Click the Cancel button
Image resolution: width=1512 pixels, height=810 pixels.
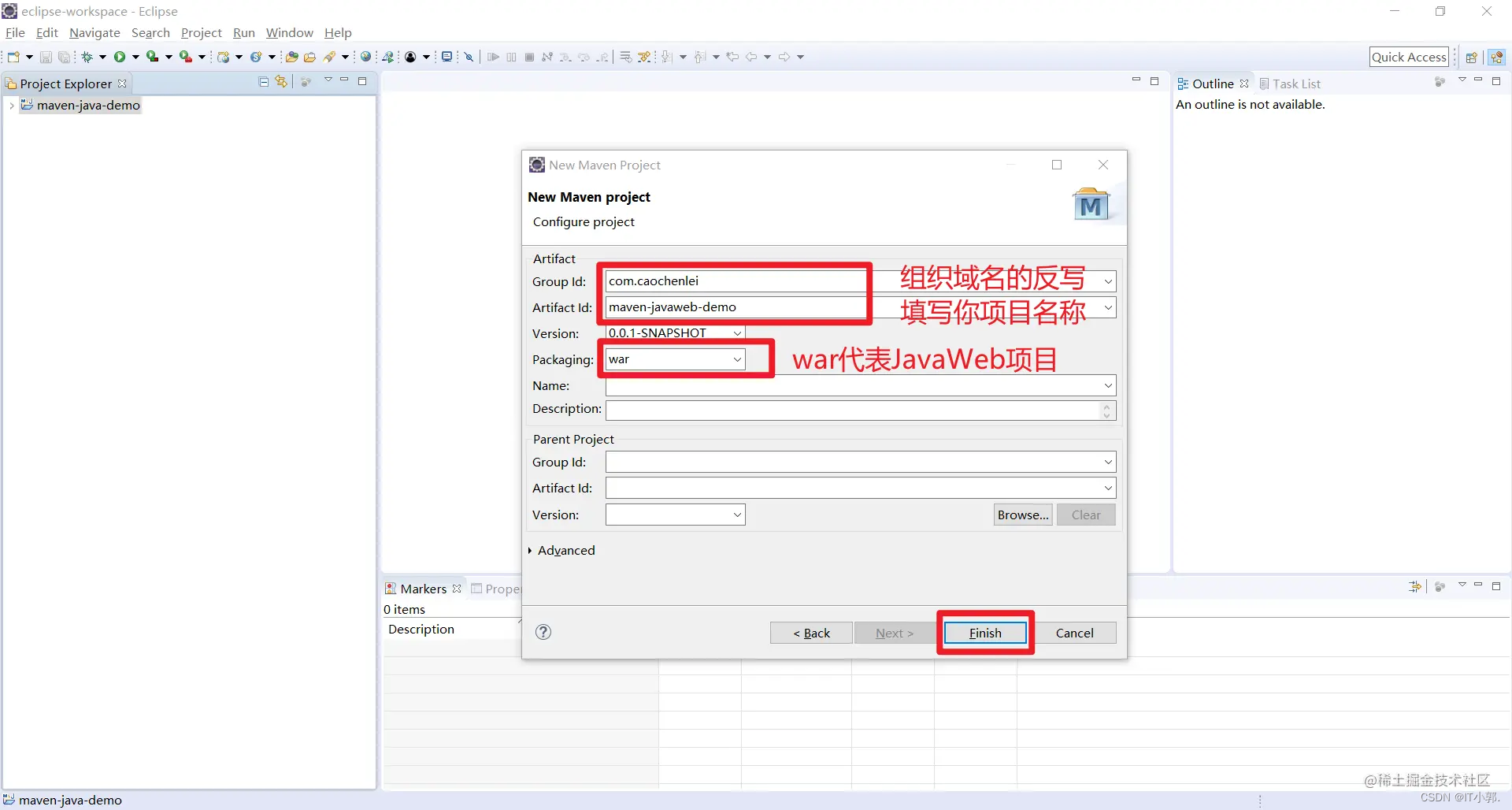[x=1074, y=633]
